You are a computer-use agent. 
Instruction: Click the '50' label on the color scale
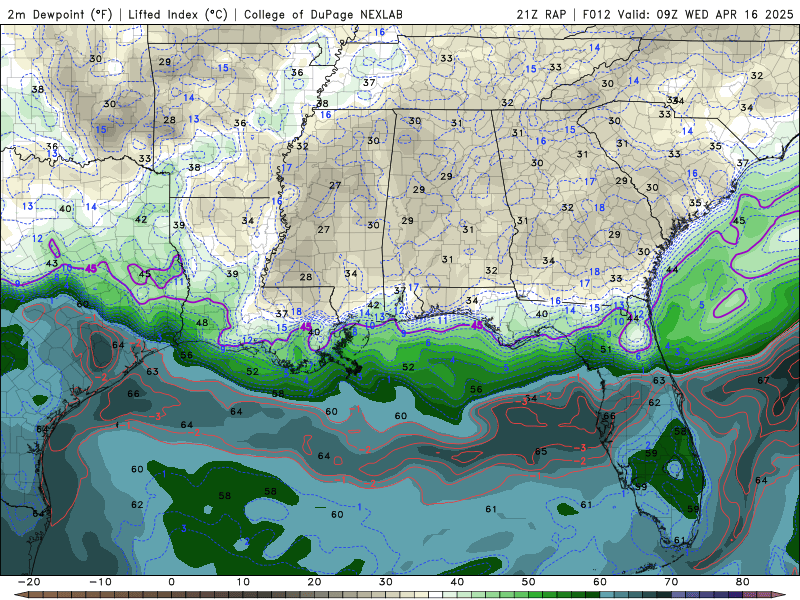tap(529, 582)
